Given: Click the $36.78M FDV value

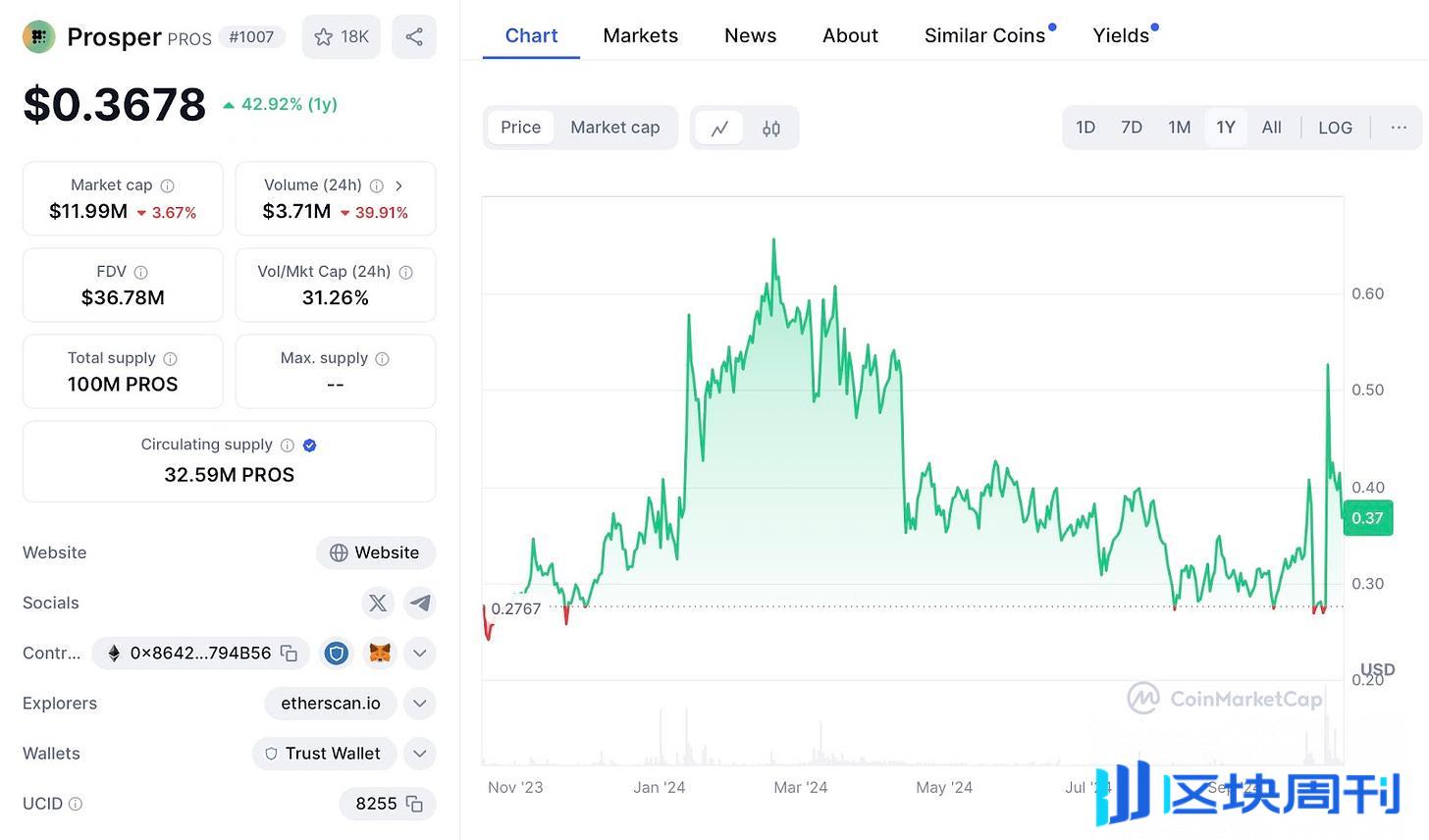Looking at the screenshot, I should [123, 297].
